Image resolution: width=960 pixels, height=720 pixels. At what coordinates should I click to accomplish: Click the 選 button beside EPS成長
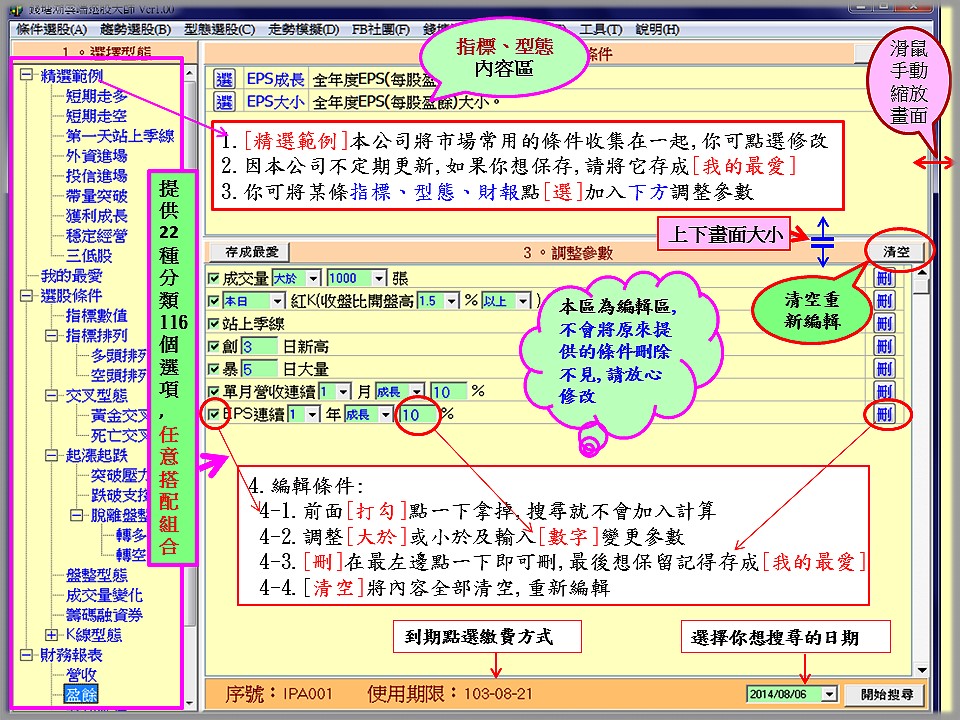click(x=224, y=80)
